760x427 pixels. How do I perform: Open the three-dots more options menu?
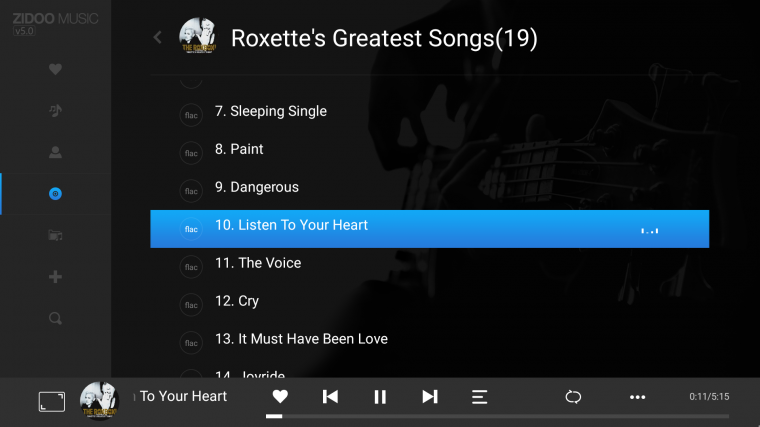pyautogui.click(x=637, y=397)
